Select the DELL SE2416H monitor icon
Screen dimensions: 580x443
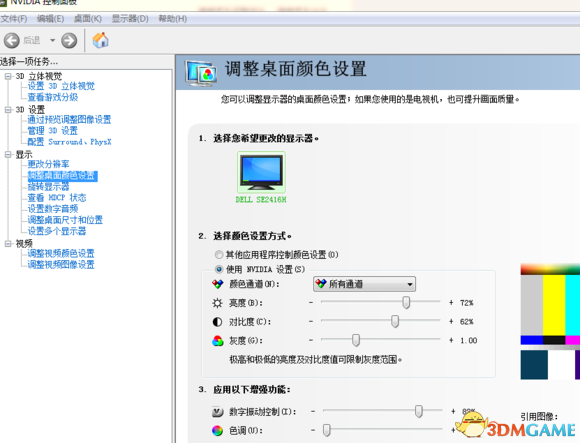pyautogui.click(x=261, y=172)
